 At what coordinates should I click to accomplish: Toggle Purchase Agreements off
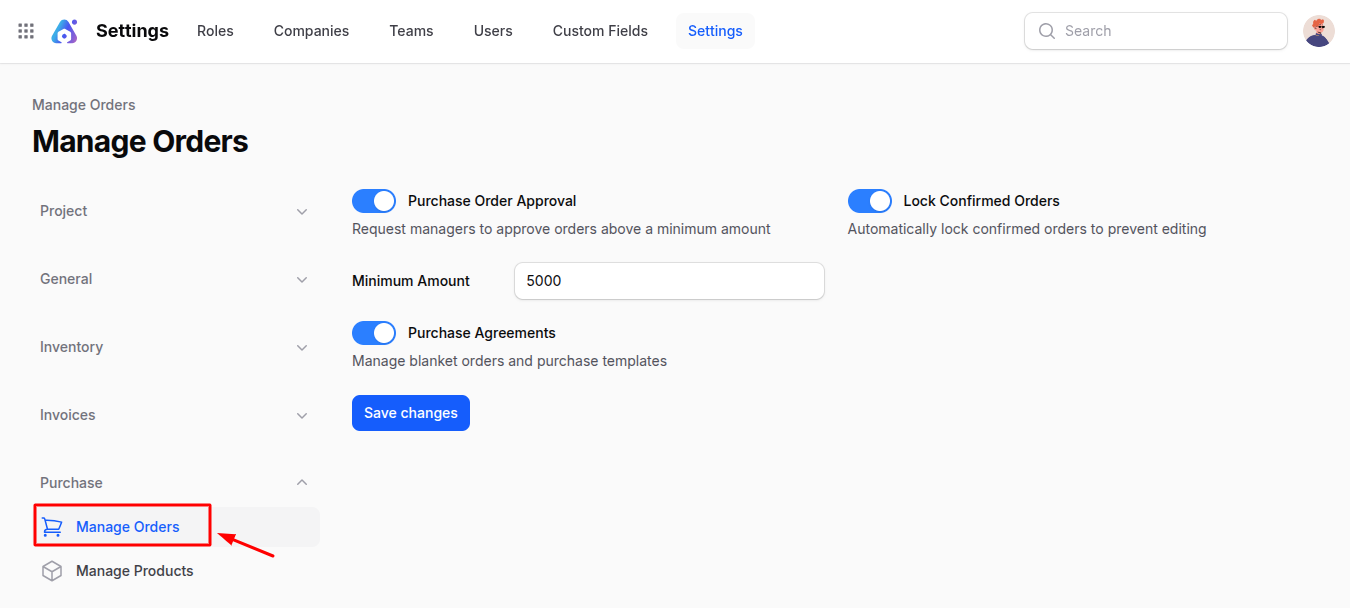pos(373,332)
